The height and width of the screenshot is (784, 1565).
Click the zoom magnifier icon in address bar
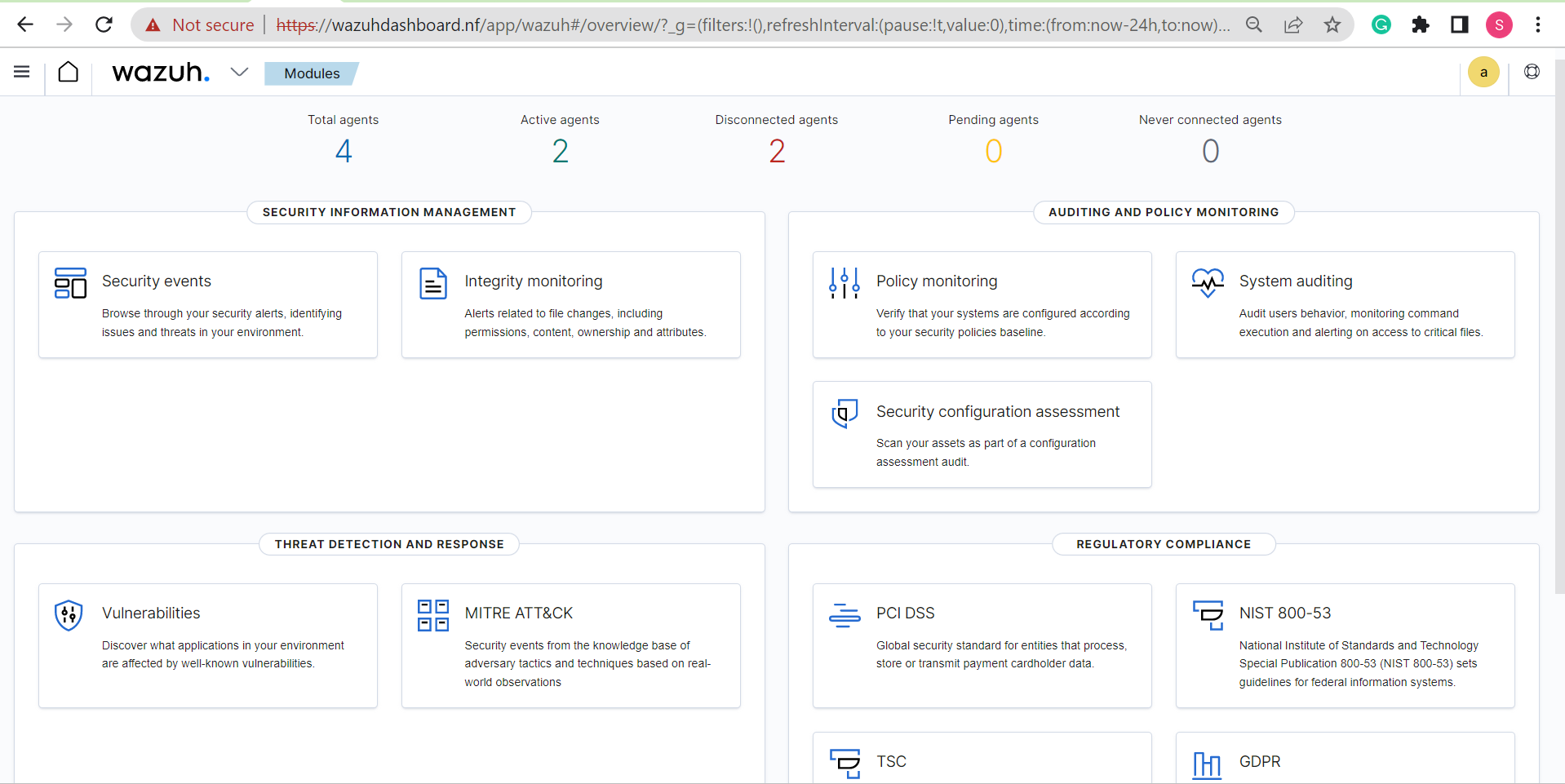point(1254,25)
